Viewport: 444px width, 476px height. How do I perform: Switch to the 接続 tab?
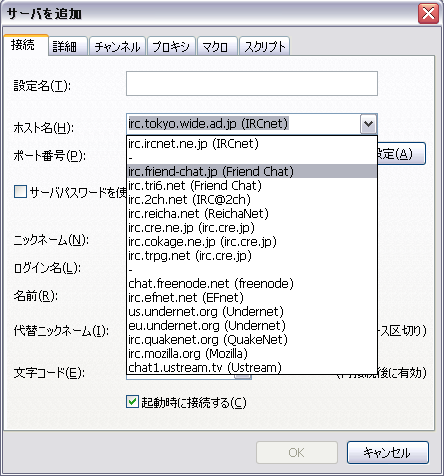(x=26, y=45)
